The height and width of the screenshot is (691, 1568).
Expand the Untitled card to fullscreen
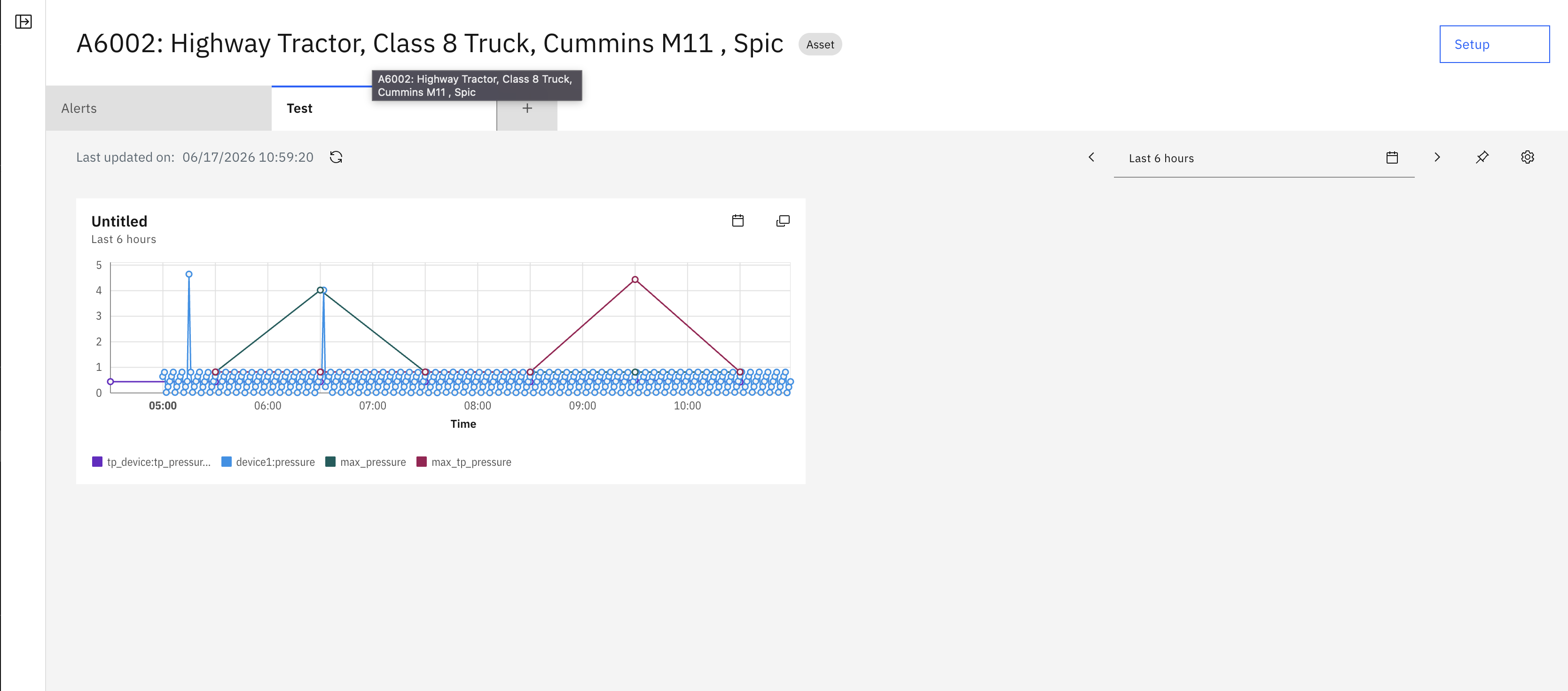(783, 220)
